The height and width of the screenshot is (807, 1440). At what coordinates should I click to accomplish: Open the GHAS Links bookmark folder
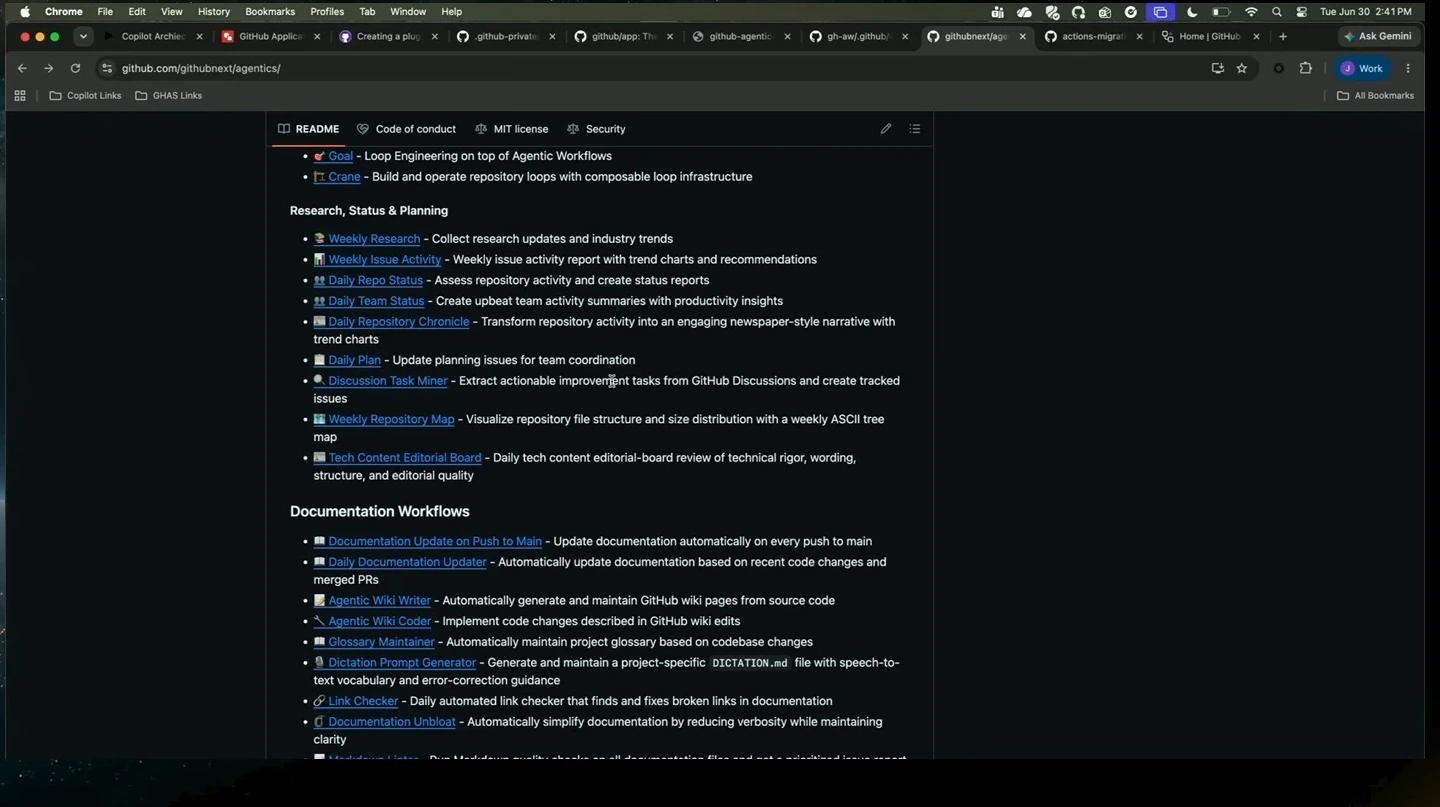(x=169, y=96)
